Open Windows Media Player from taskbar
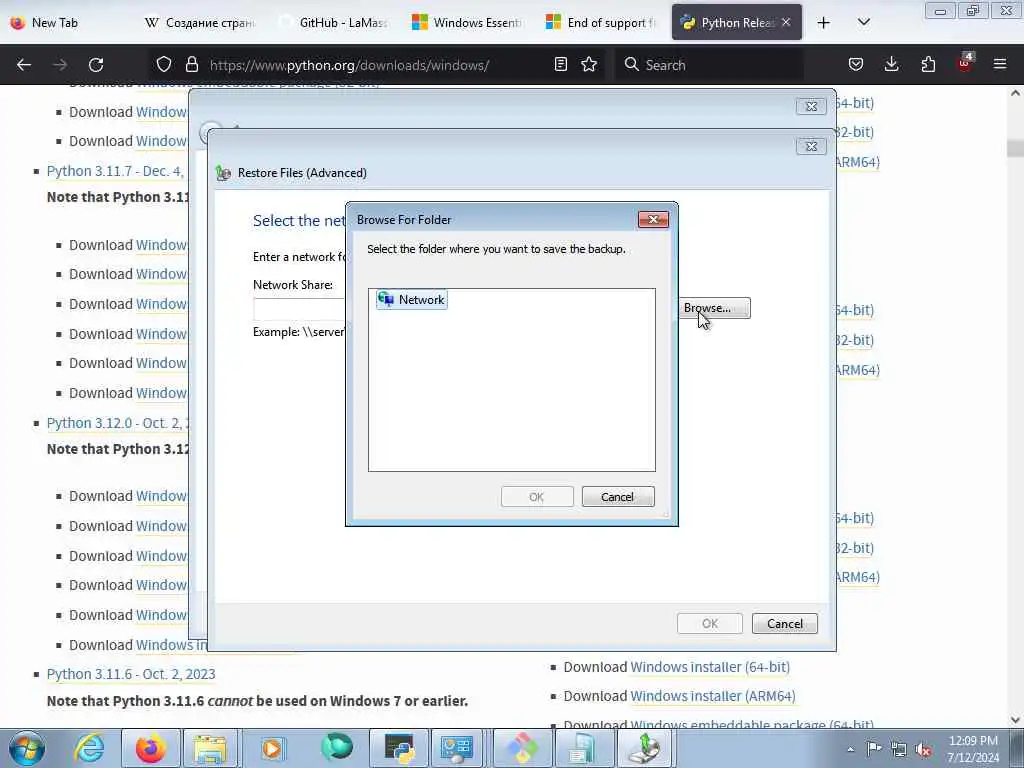The width and height of the screenshot is (1024, 768). pos(272,748)
